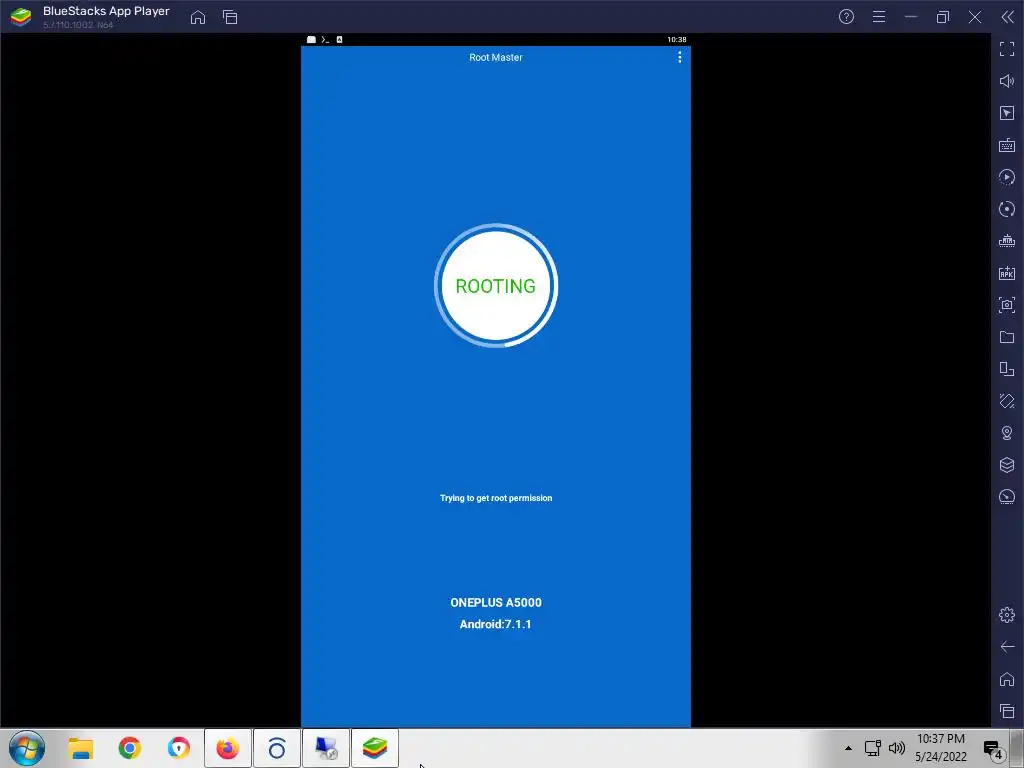Click the network icon in system tray
The width and height of the screenshot is (1024, 768).
pyautogui.click(x=872, y=748)
